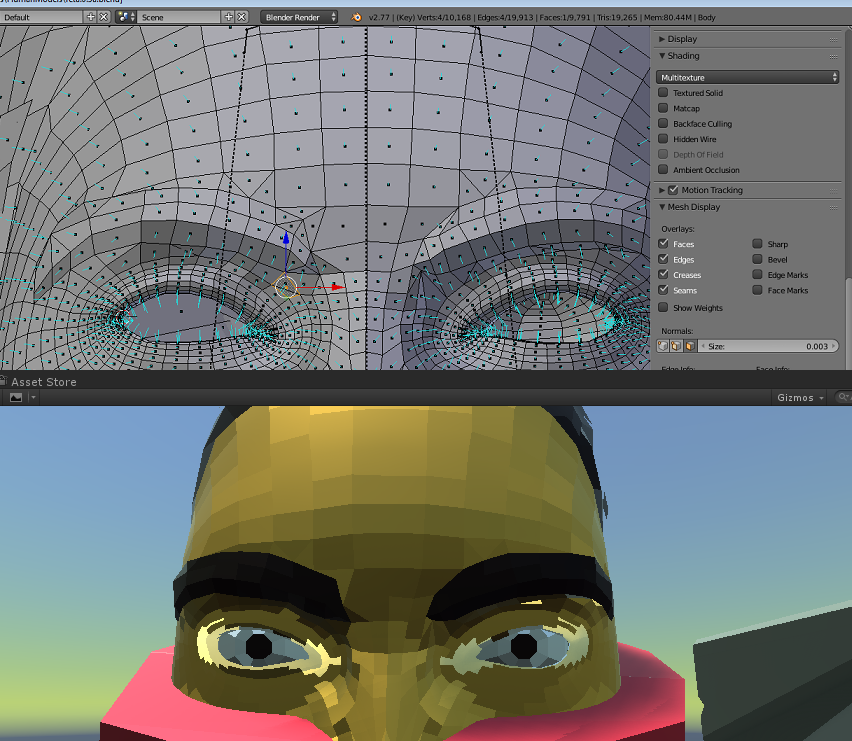Viewport: 852px width, 741px height.
Task: Enable Backface Culling shading option
Action: coord(662,123)
